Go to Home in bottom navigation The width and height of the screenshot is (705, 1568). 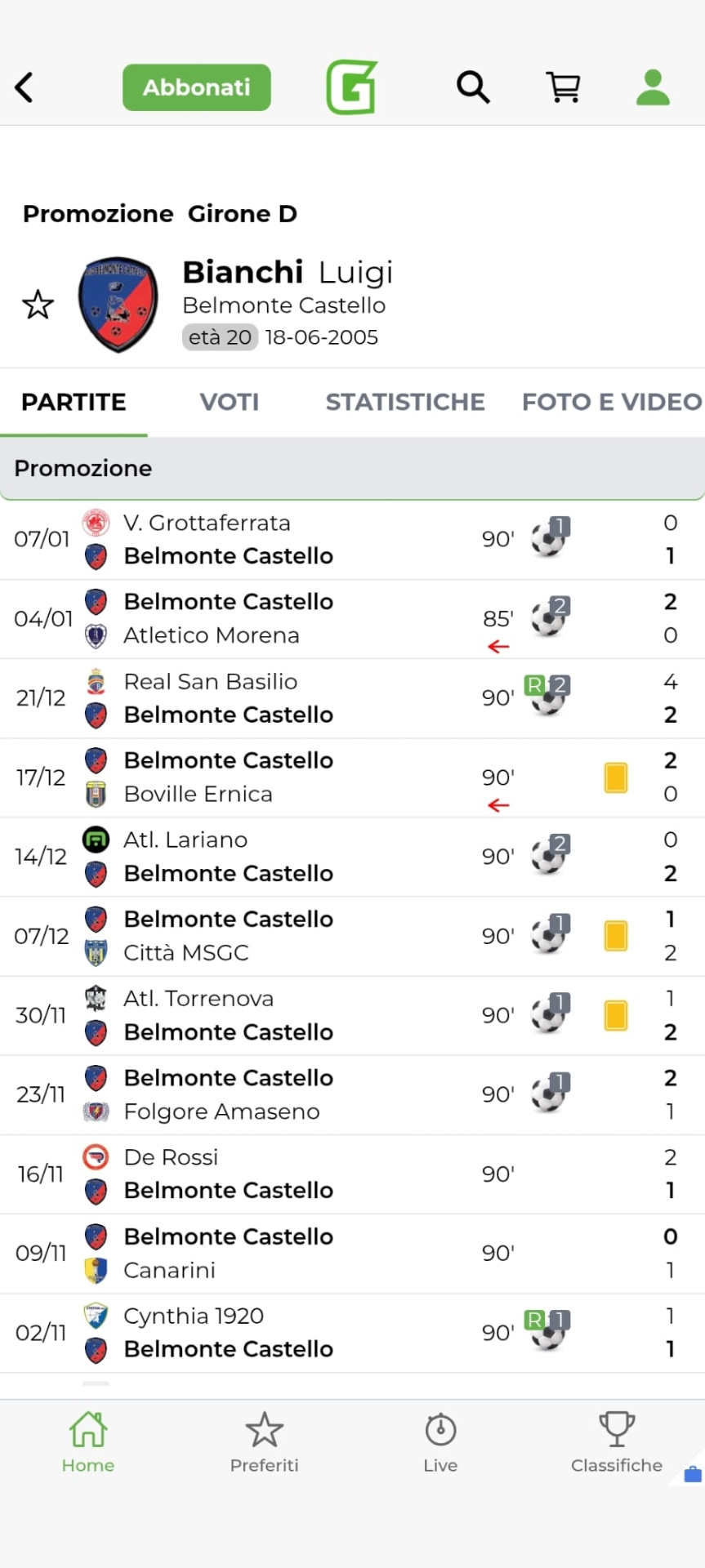[88, 1442]
